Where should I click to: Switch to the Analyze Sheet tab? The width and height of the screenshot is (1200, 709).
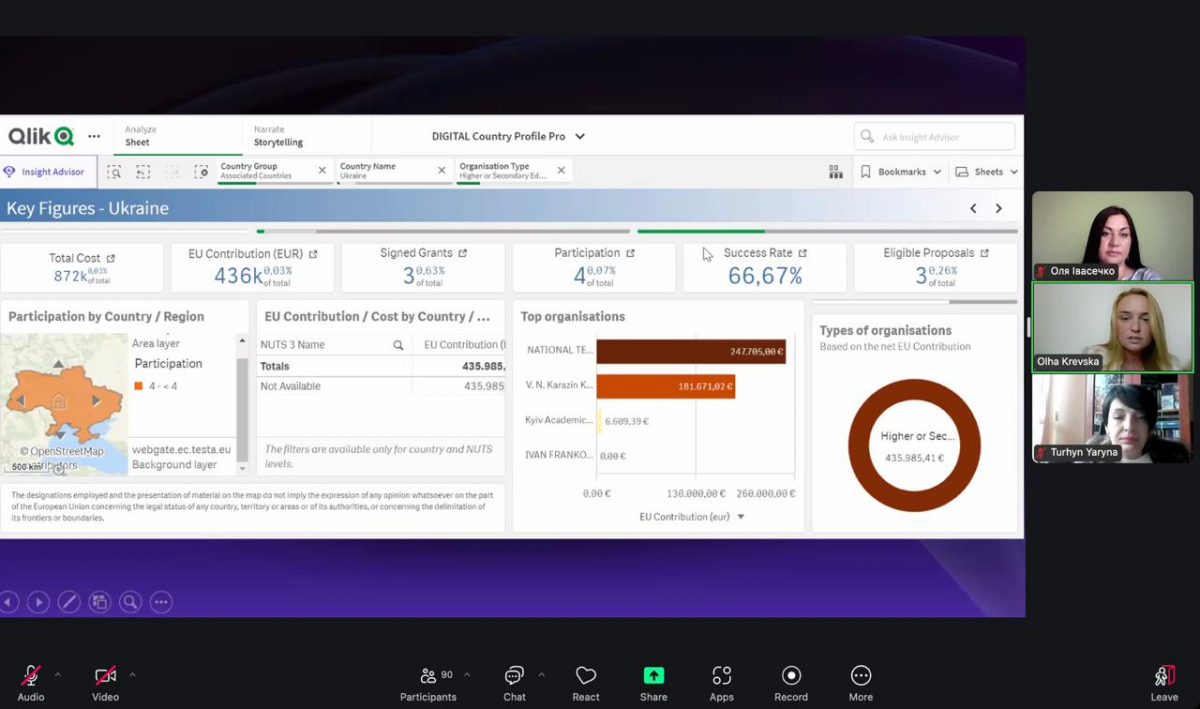[x=139, y=136]
